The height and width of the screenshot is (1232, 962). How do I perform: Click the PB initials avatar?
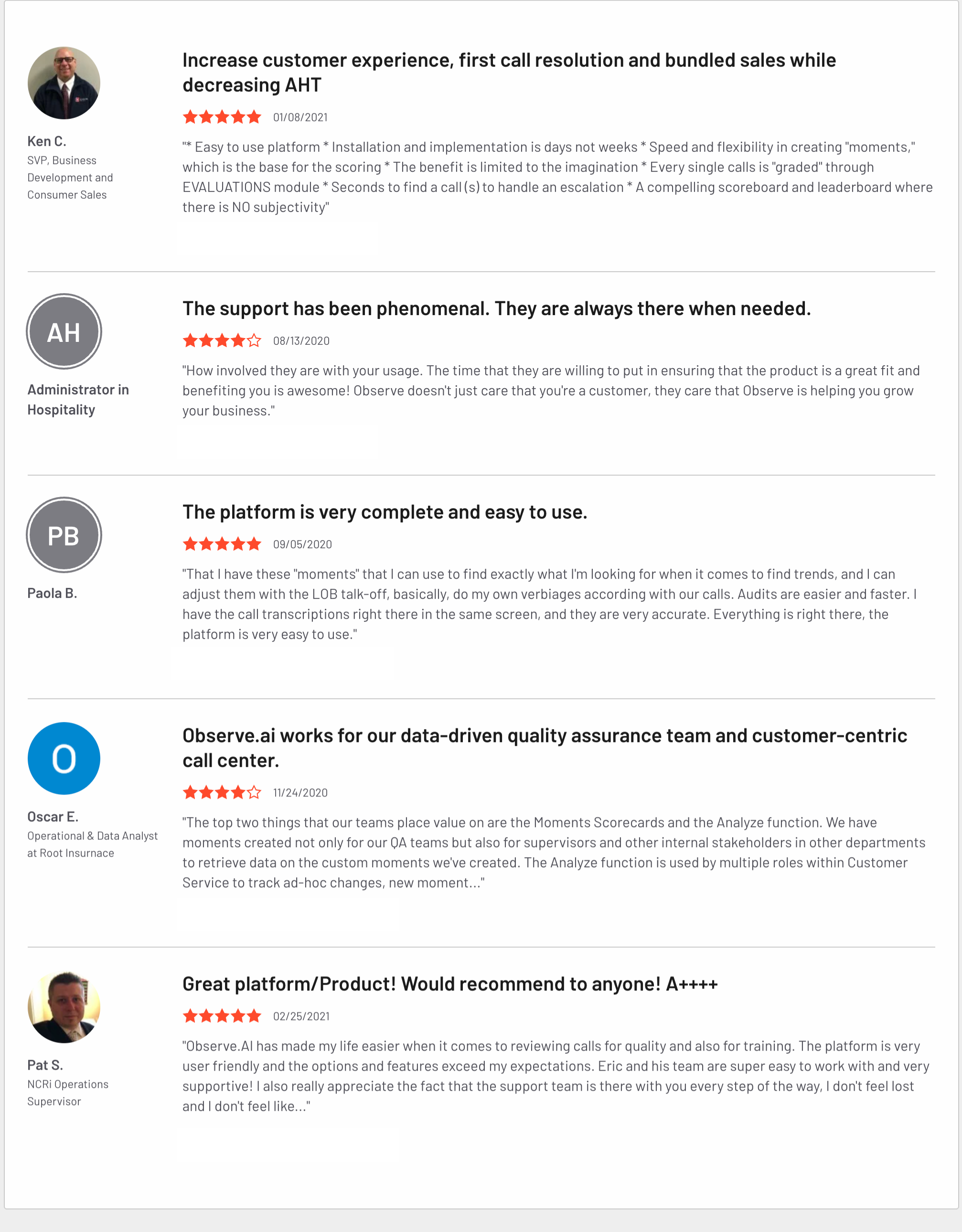[x=64, y=535]
